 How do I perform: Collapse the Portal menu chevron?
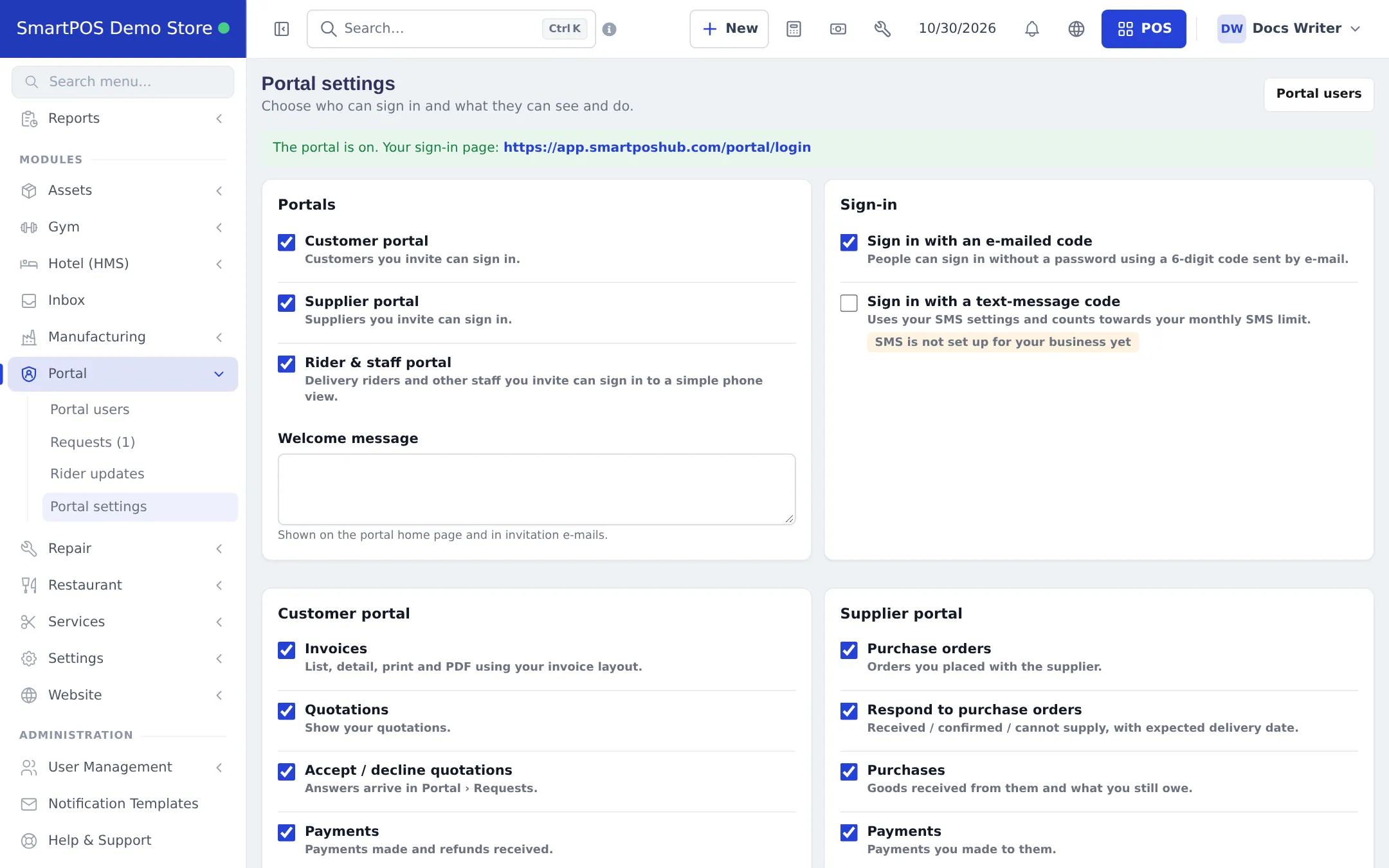pos(219,374)
